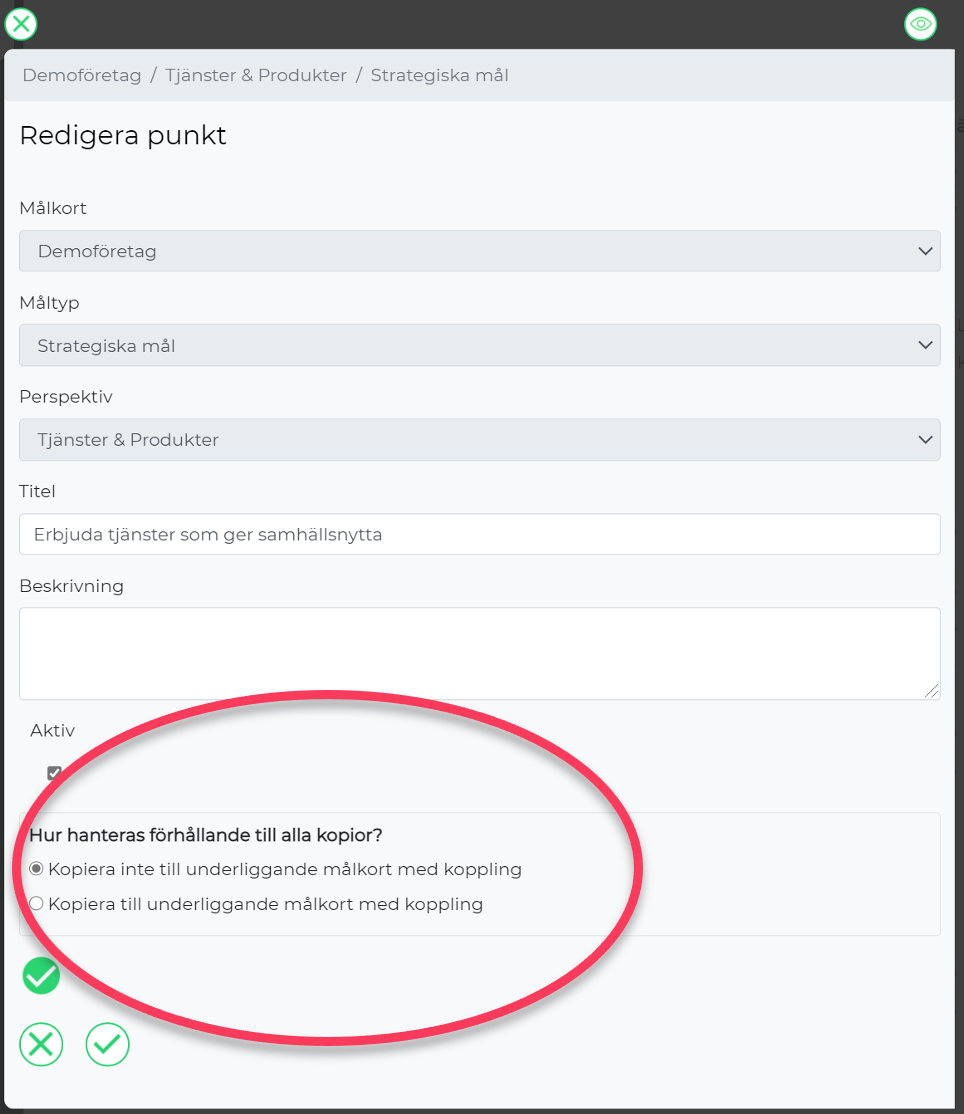The height and width of the screenshot is (1114, 964).
Task: Click the Målkort dropdown chevron arrow
Action: [x=925, y=251]
